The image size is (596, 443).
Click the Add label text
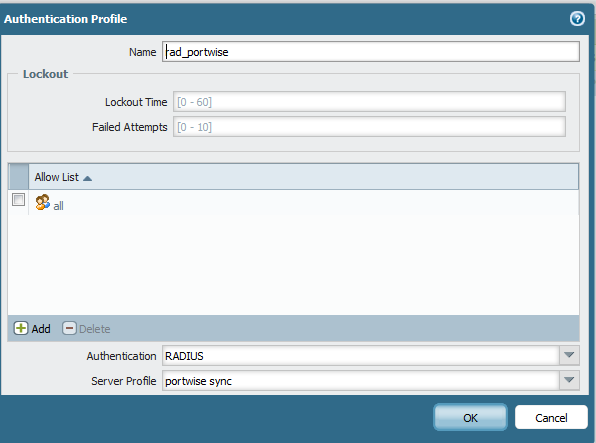click(41, 329)
